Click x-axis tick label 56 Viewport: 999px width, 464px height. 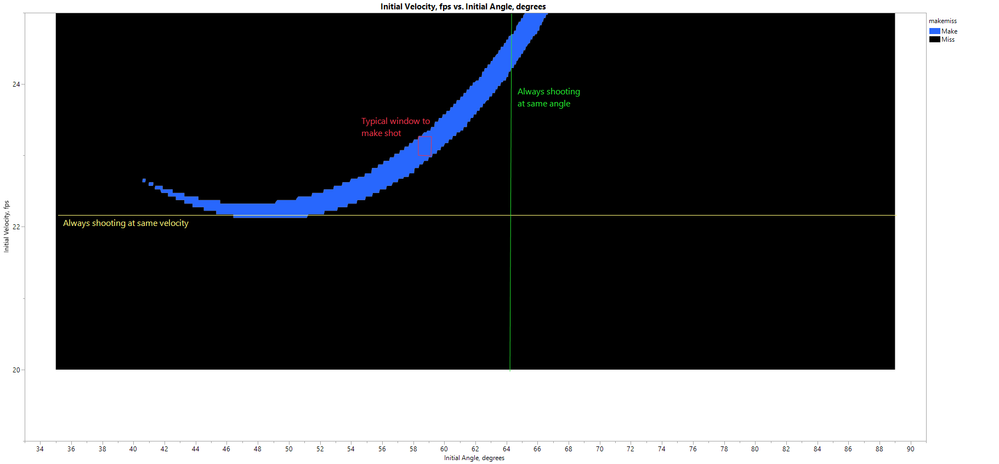(382, 448)
